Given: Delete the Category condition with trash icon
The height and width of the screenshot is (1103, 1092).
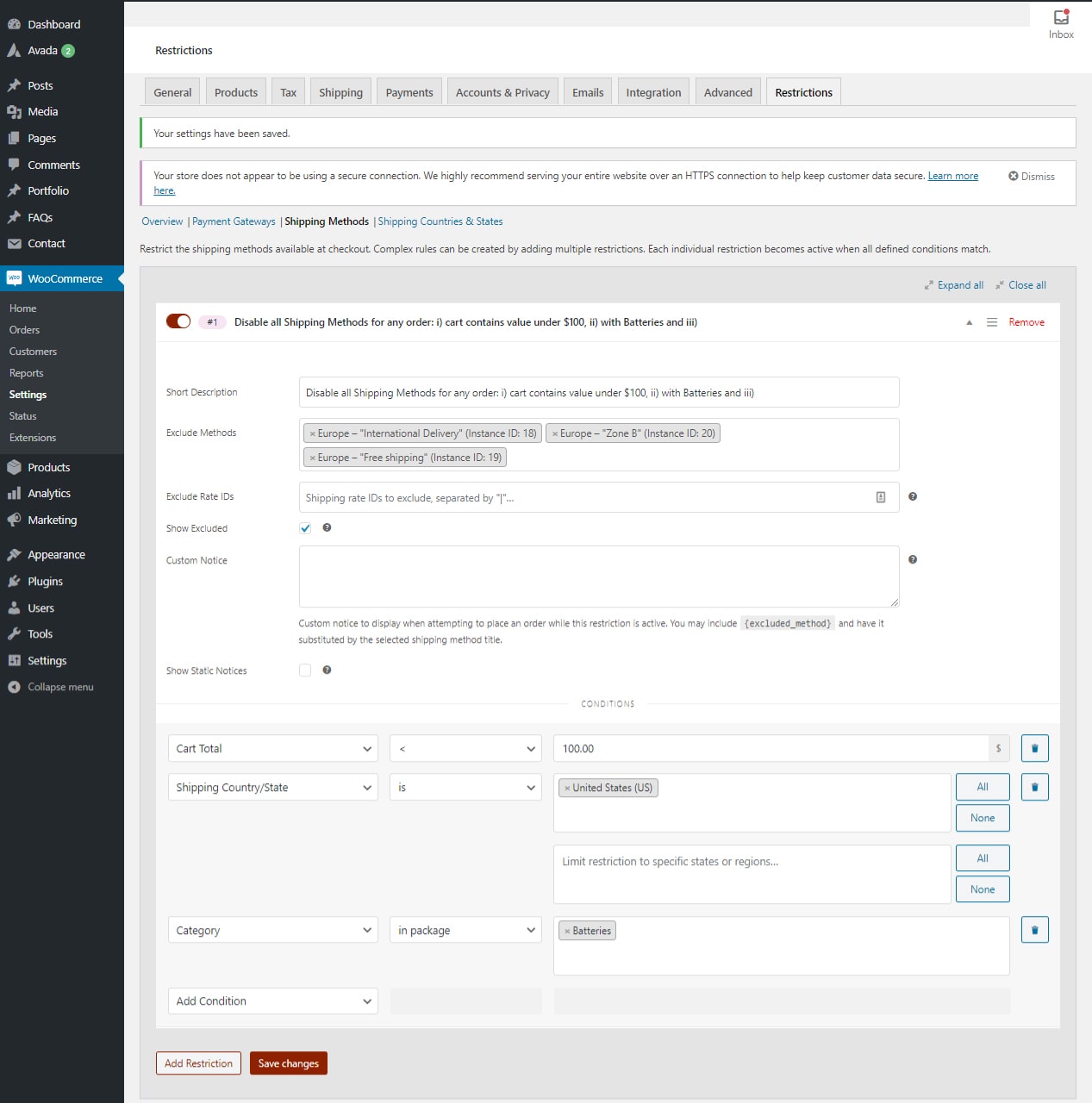Looking at the screenshot, I should [1034, 930].
